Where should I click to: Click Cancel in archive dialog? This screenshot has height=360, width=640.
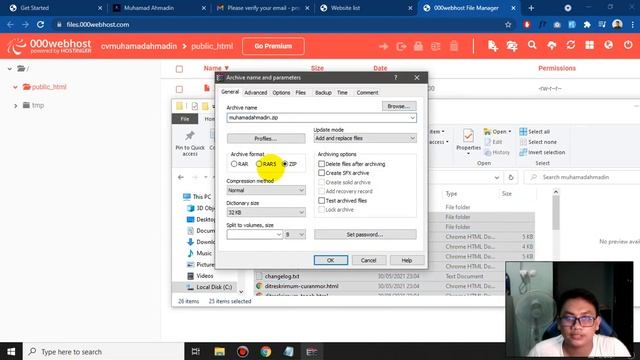(x=368, y=260)
